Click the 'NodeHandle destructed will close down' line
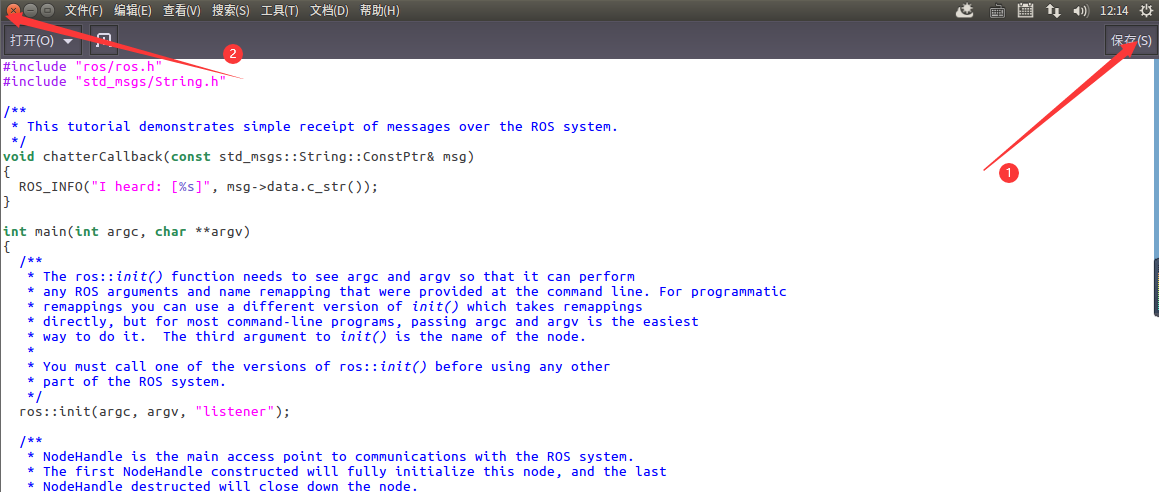This screenshot has width=1159, height=492. click(222, 487)
